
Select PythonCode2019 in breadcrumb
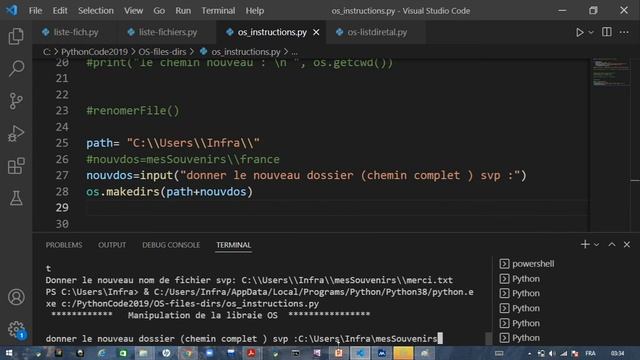(x=94, y=52)
